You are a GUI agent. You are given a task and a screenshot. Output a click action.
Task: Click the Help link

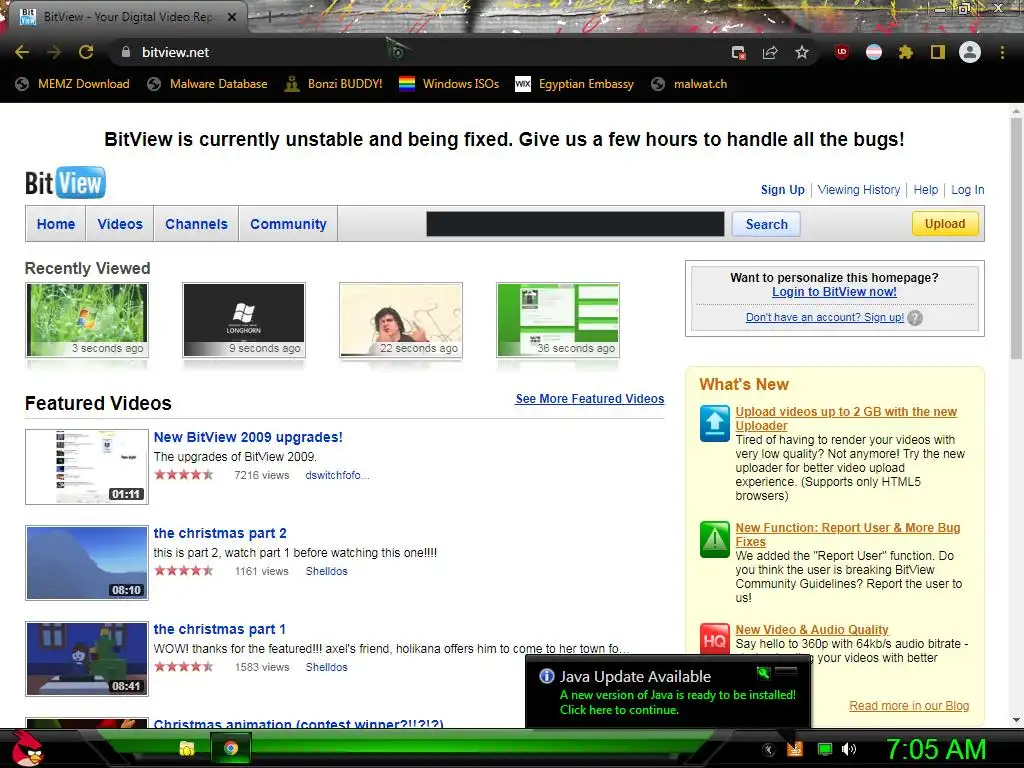pos(925,190)
